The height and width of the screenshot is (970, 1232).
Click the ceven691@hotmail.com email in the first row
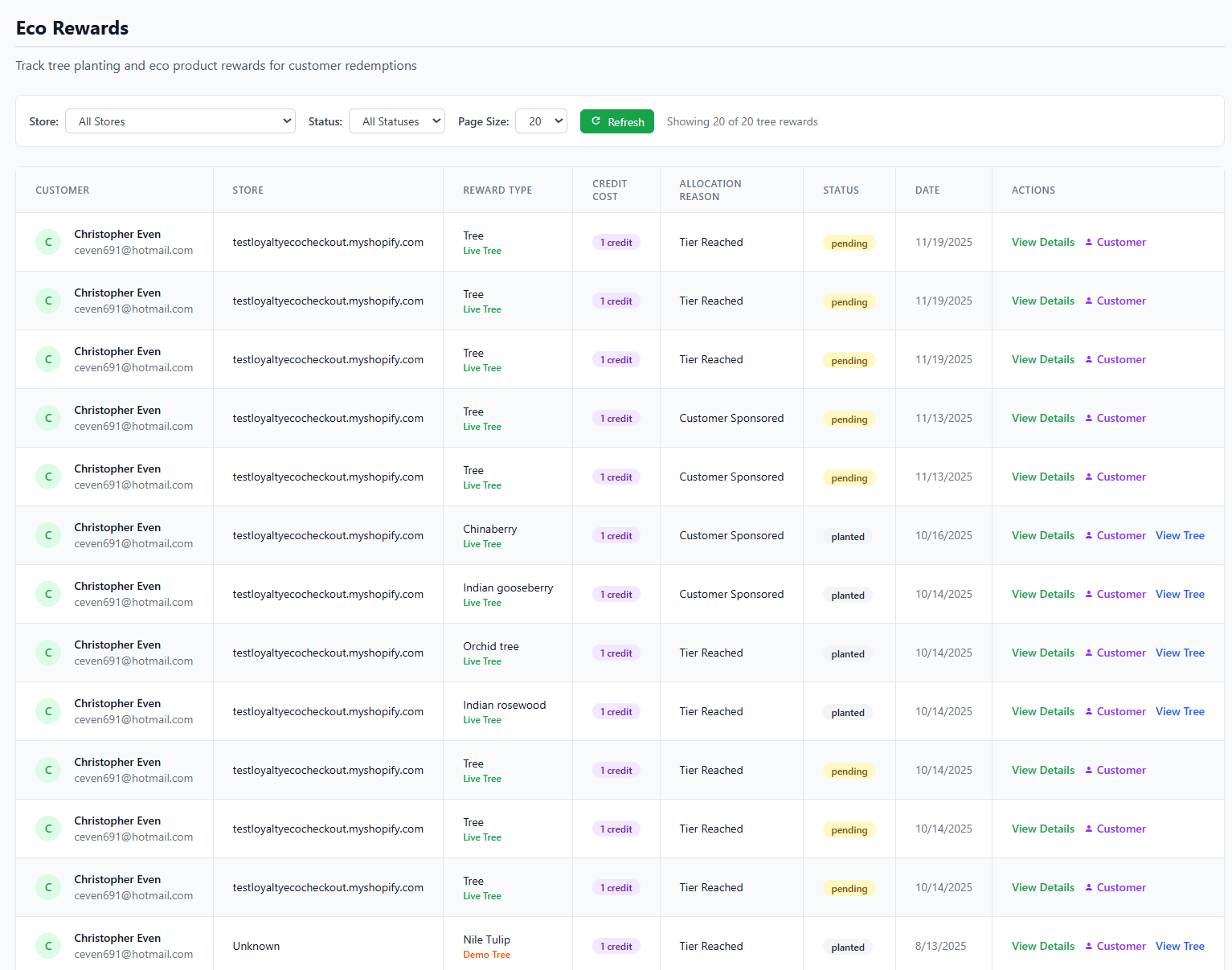pyautogui.click(x=133, y=250)
